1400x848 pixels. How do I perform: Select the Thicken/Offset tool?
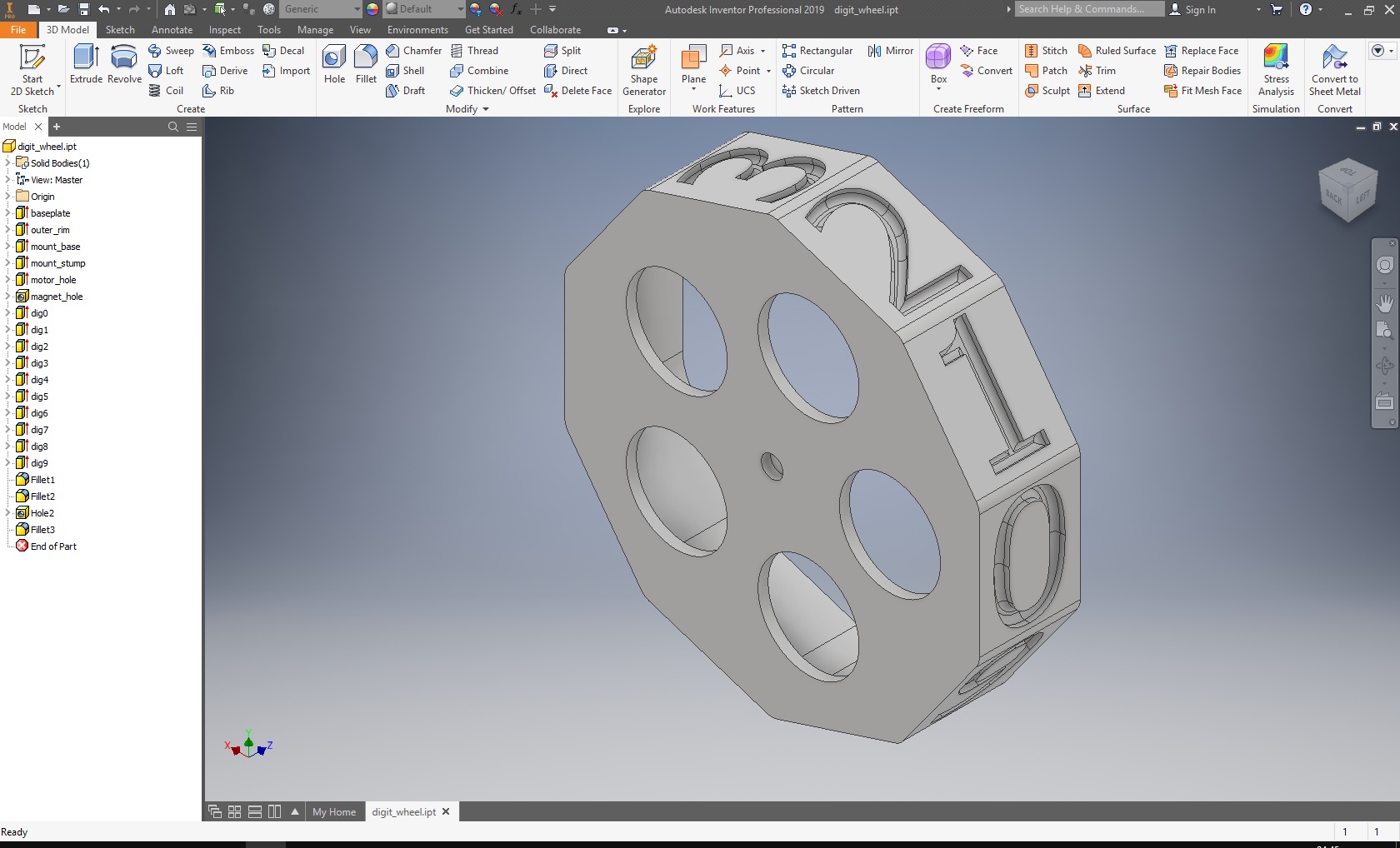[492, 91]
